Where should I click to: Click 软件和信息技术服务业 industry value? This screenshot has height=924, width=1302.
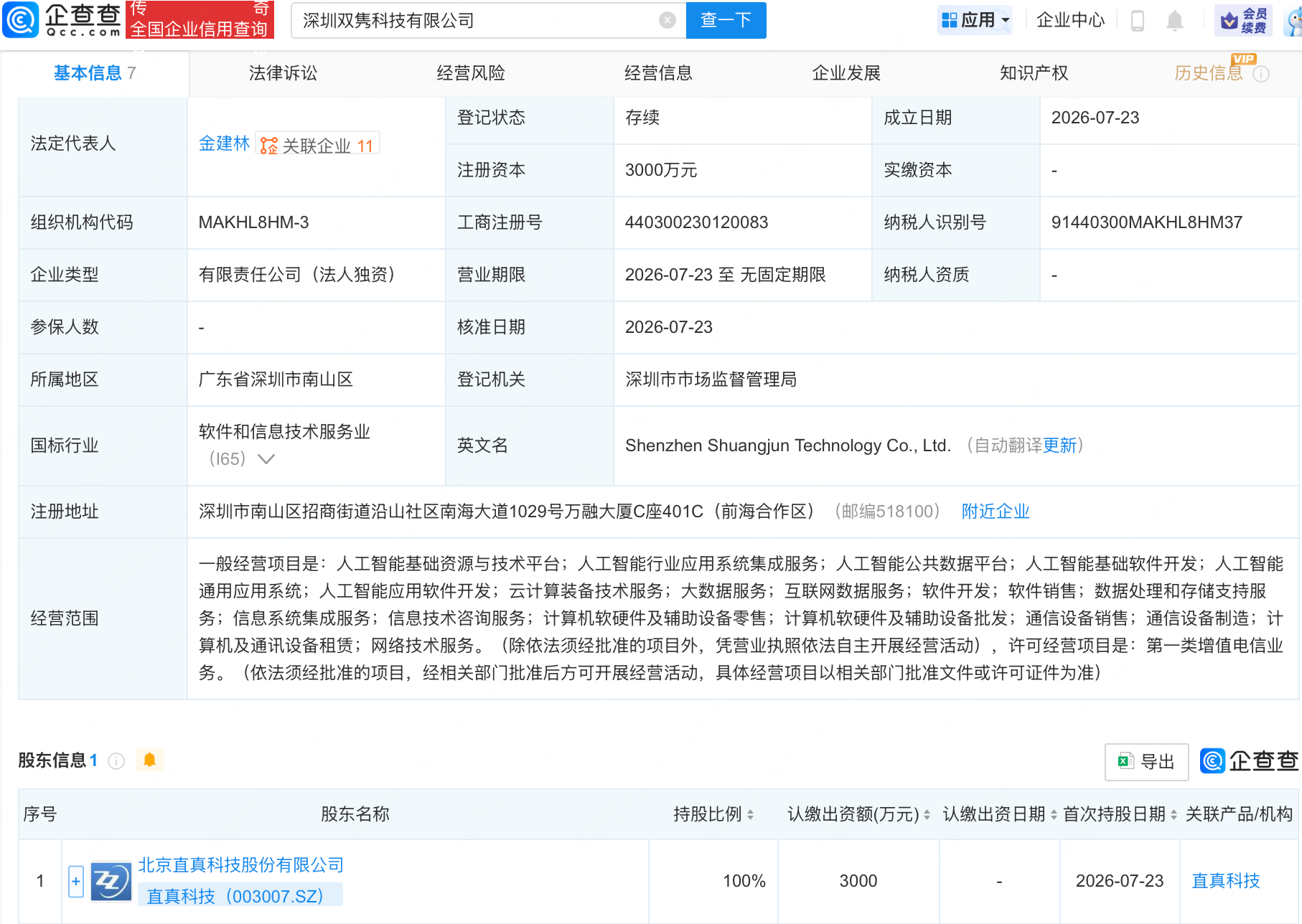click(x=284, y=432)
